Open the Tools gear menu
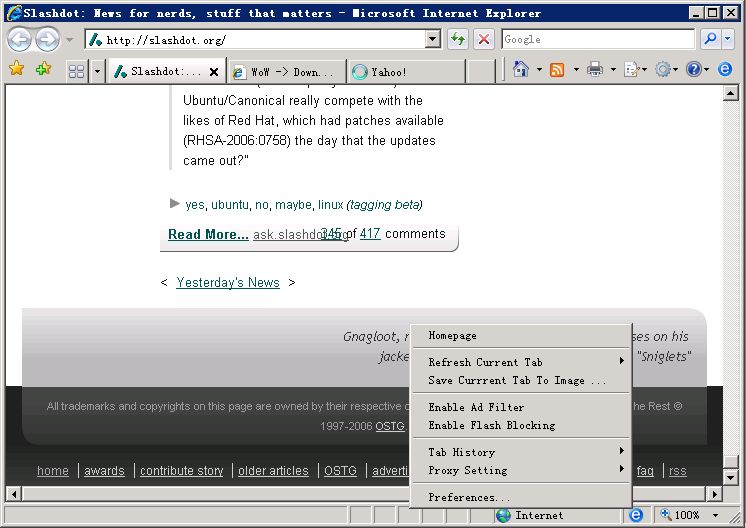The image size is (746, 528). click(665, 70)
